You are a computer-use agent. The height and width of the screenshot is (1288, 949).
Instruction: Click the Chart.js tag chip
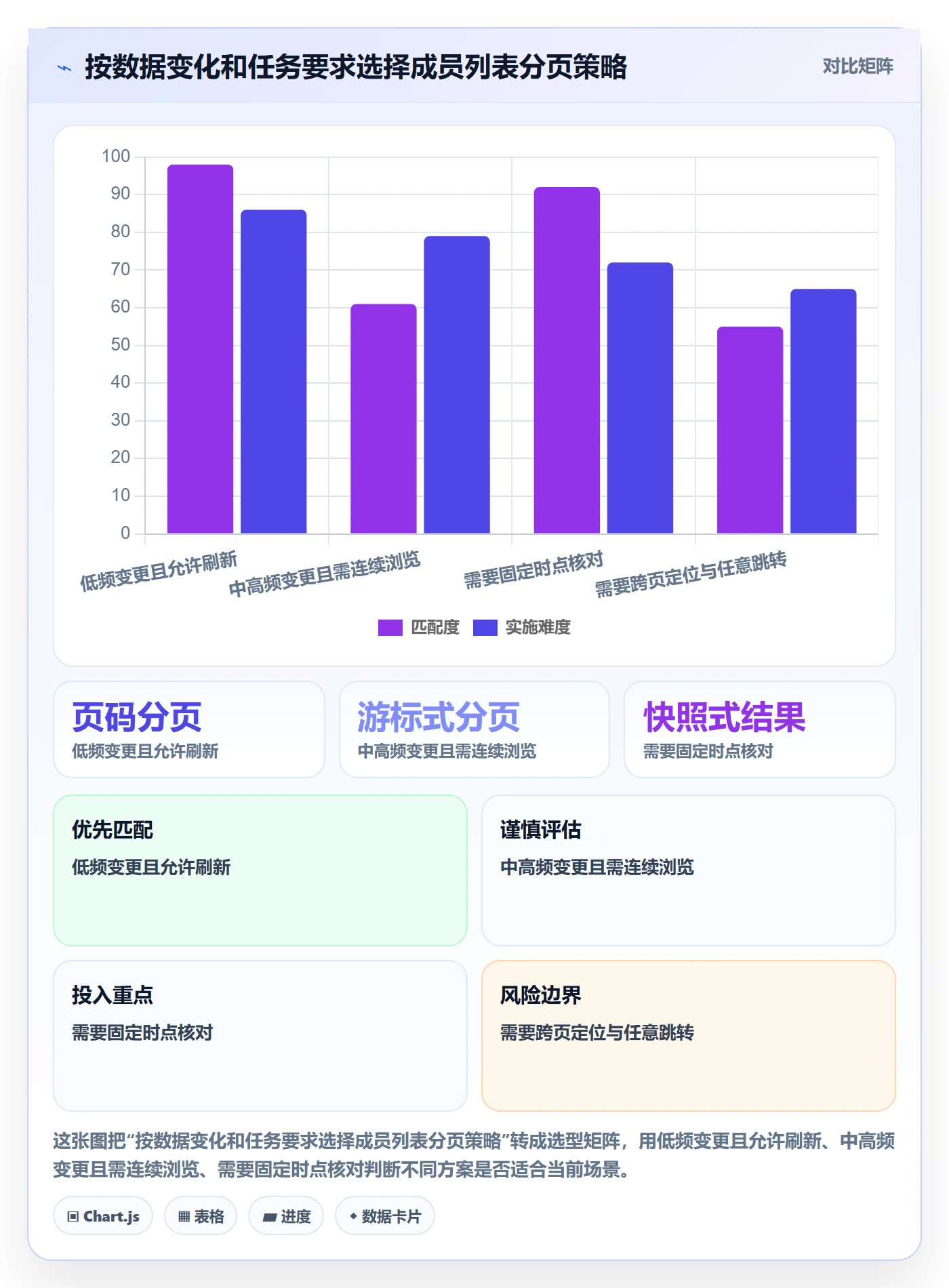pos(103,1216)
